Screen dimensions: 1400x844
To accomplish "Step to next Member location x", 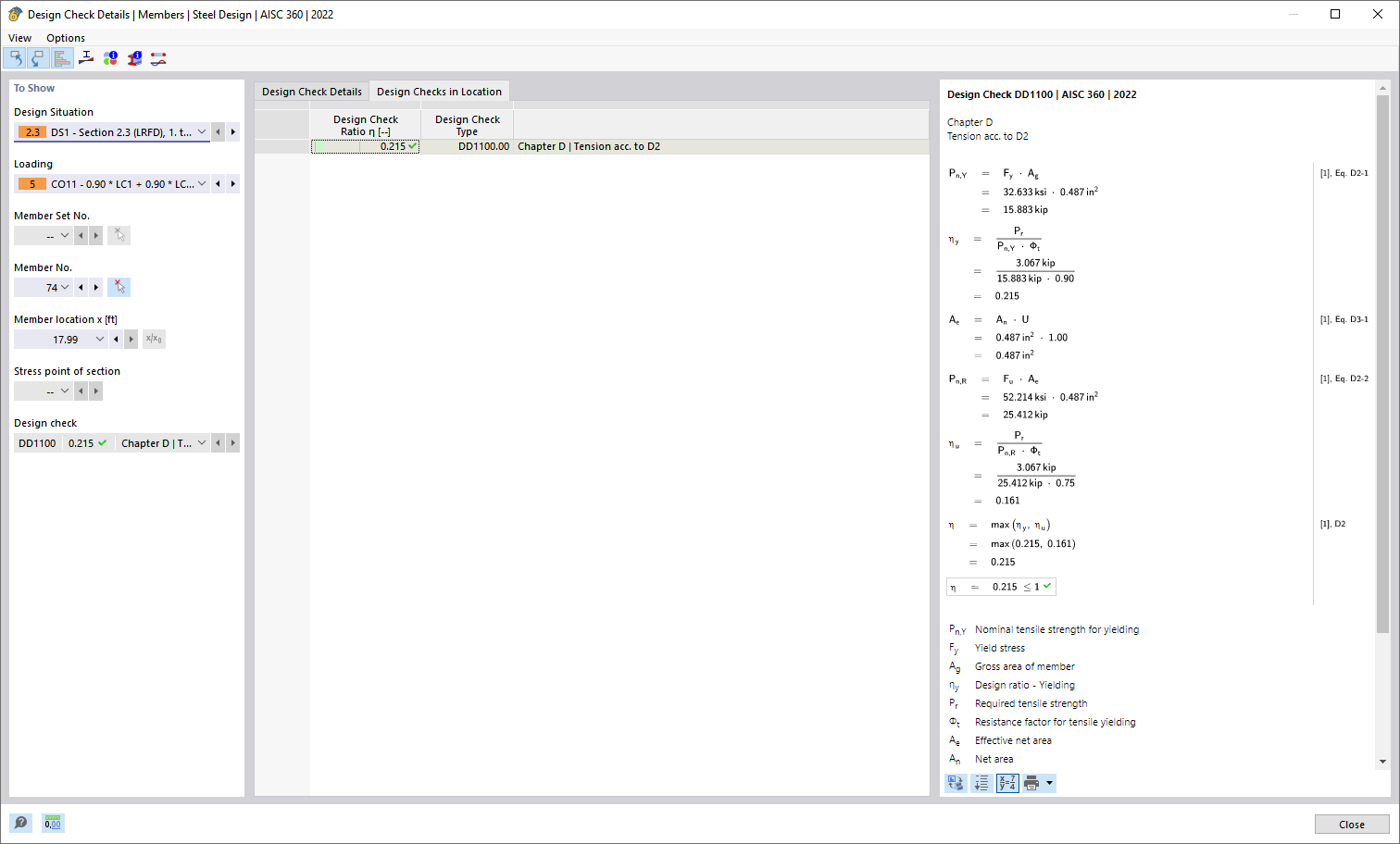I will pyautogui.click(x=131, y=340).
